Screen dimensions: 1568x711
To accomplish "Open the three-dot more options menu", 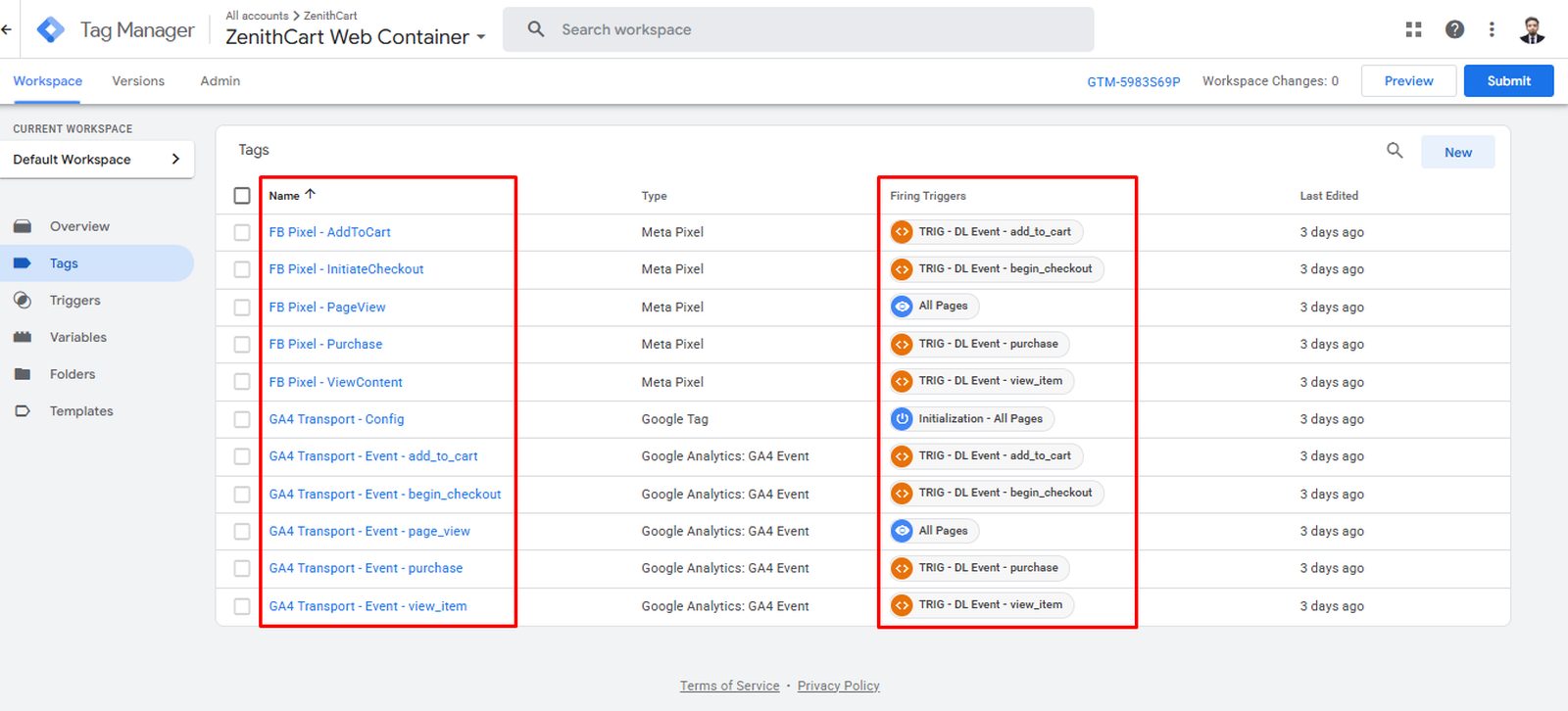I will click(1492, 29).
